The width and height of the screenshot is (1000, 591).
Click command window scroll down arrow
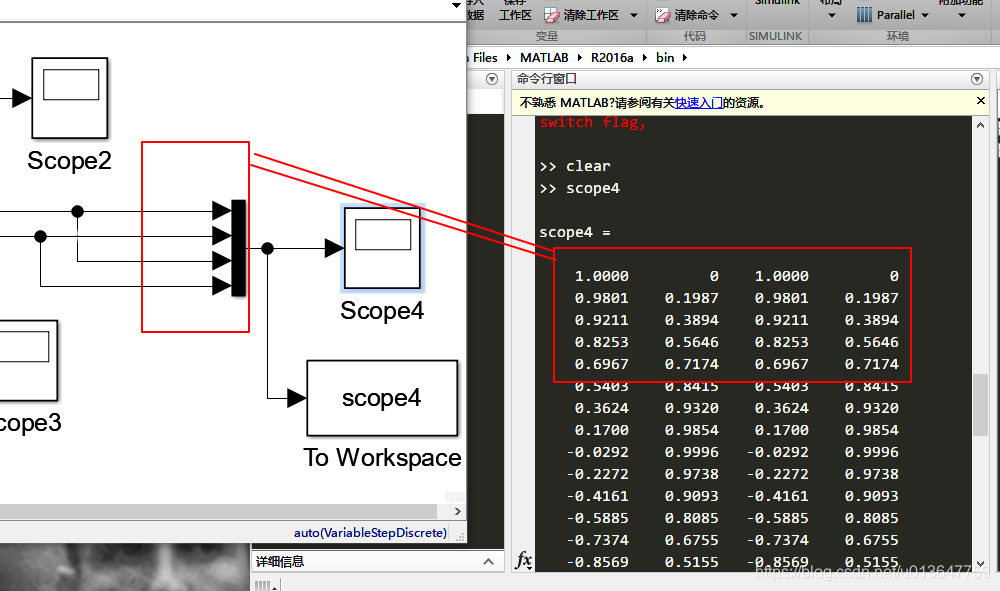tap(980, 564)
